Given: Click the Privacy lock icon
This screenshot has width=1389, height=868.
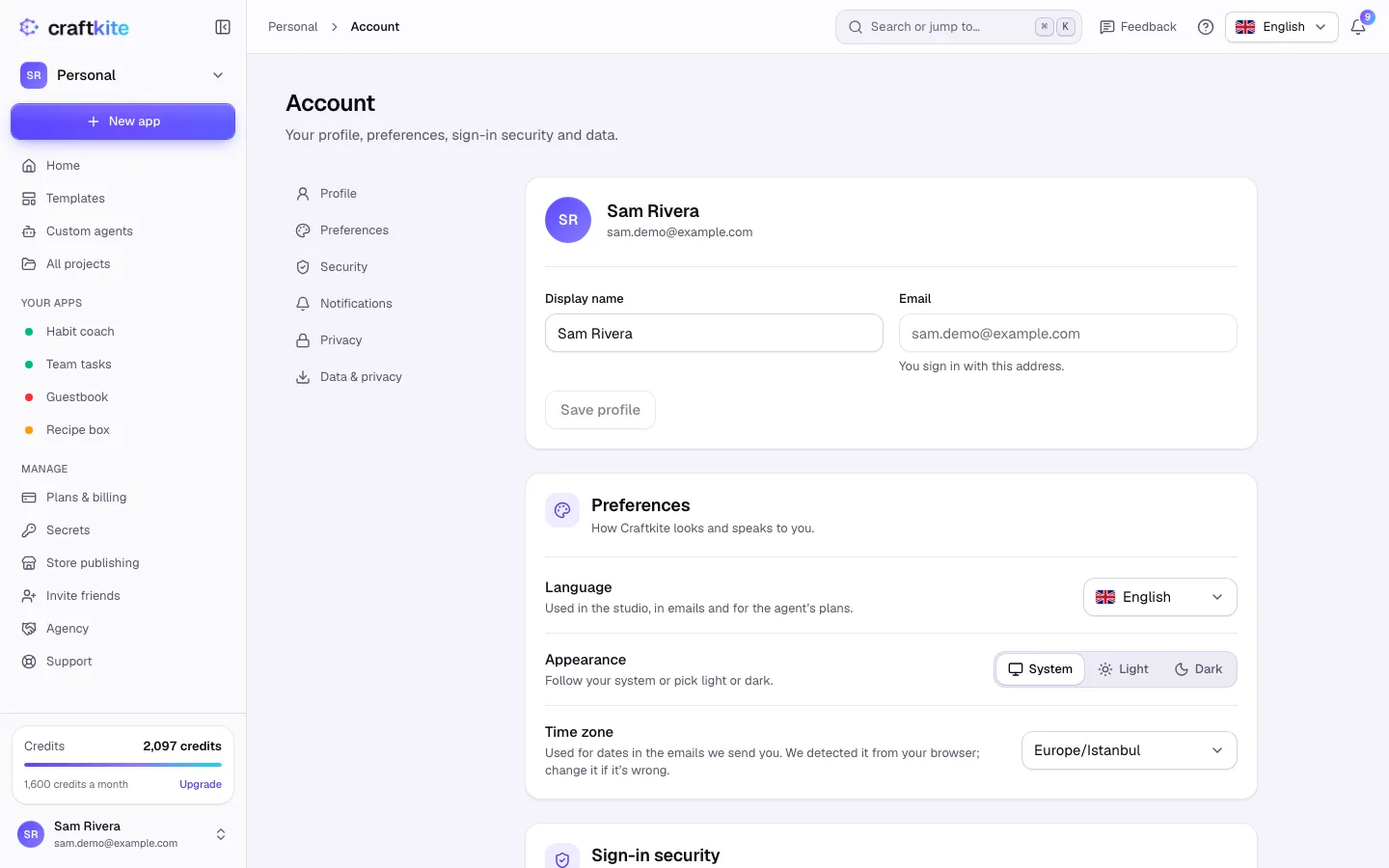Looking at the screenshot, I should [x=303, y=340].
